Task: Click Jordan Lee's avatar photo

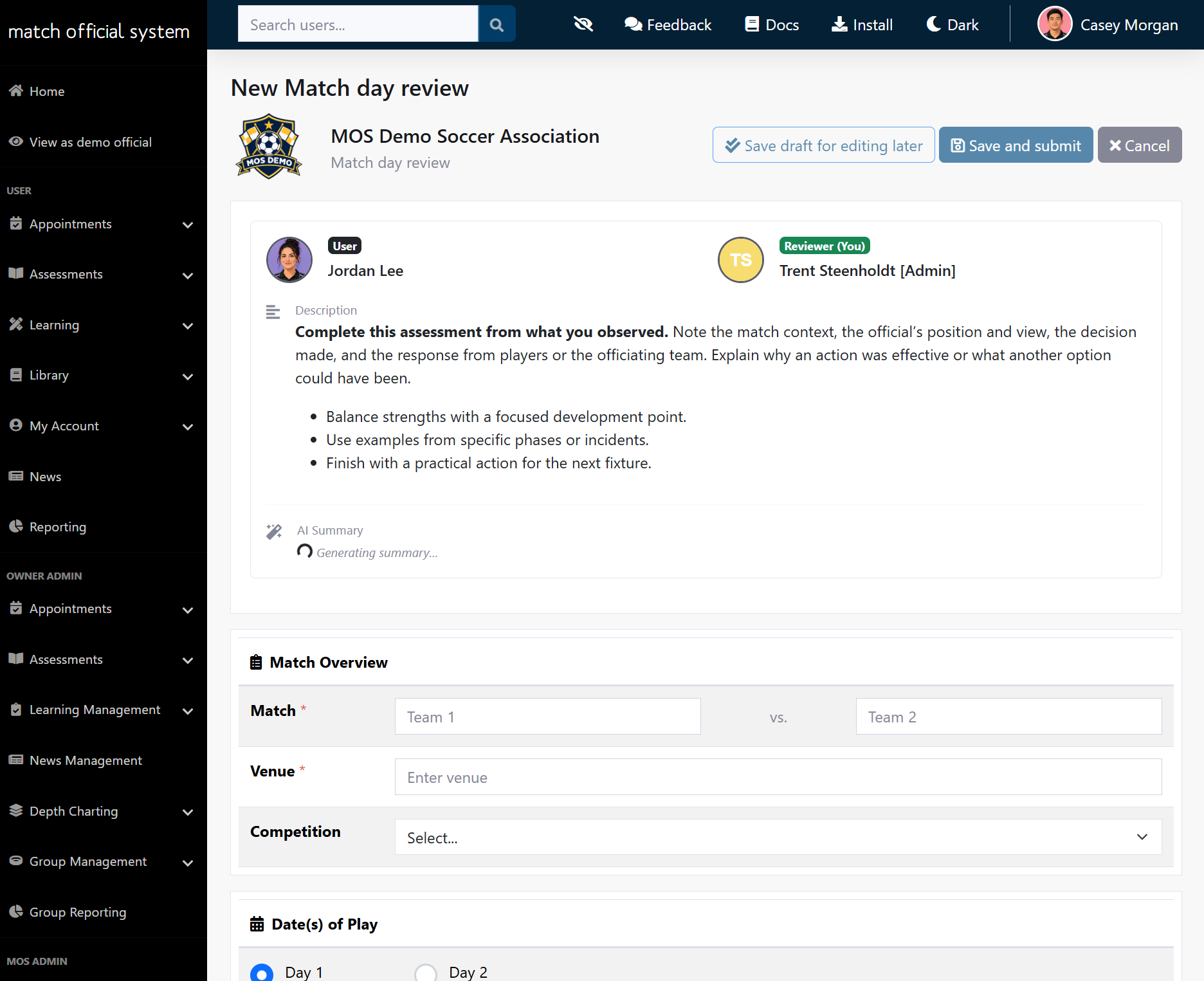Action: (289, 260)
